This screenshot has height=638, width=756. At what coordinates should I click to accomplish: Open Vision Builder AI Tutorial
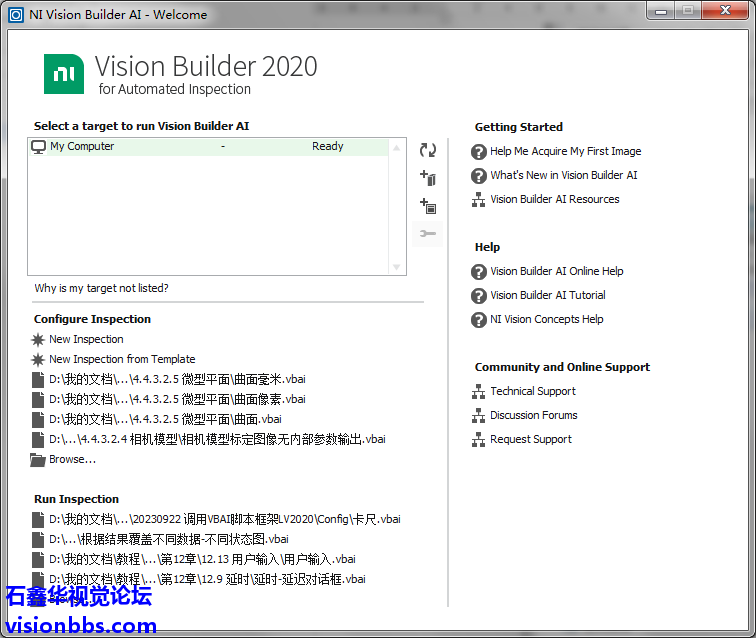click(548, 295)
